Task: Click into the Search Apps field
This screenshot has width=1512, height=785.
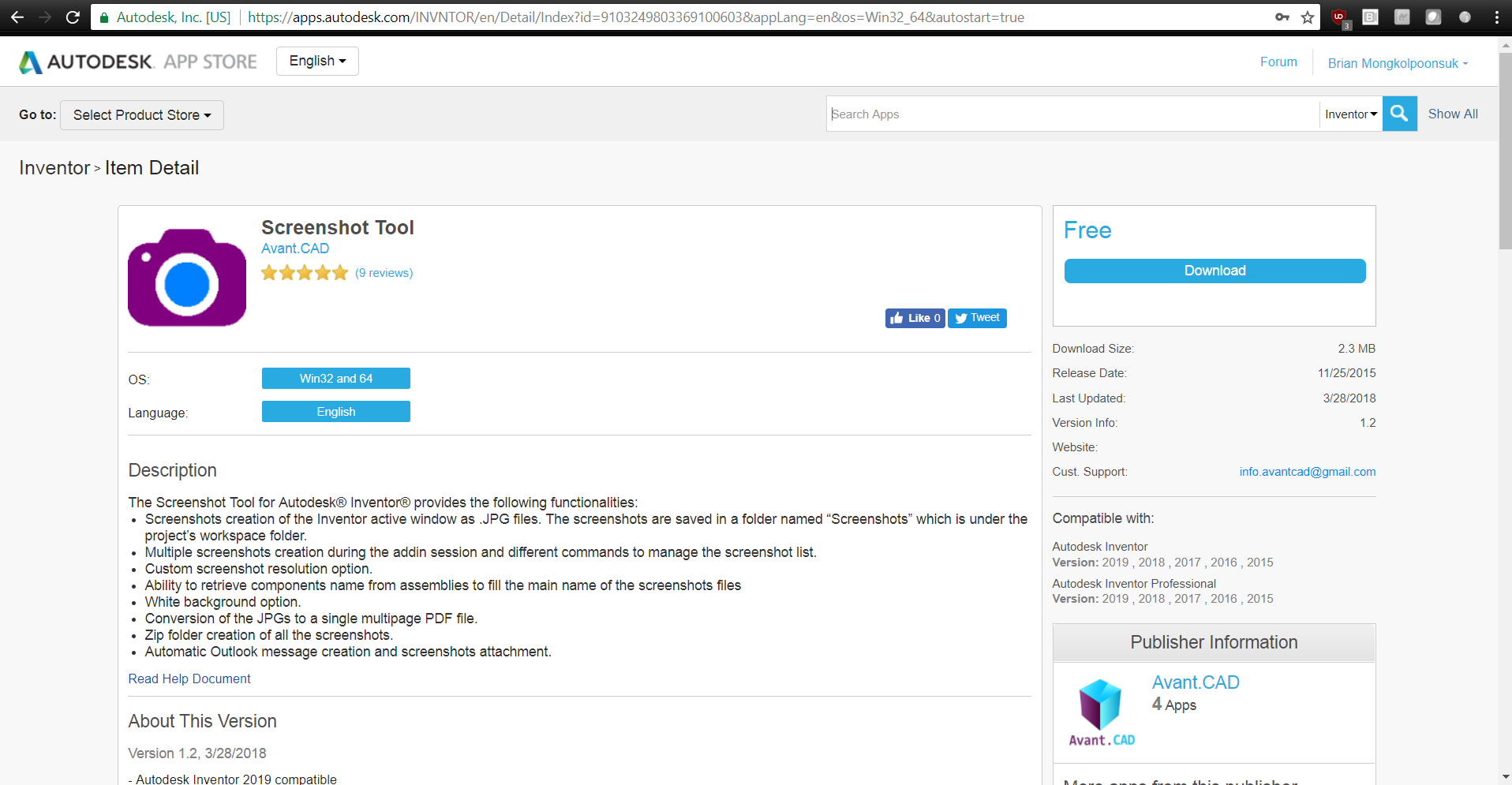Action: [x=1073, y=114]
